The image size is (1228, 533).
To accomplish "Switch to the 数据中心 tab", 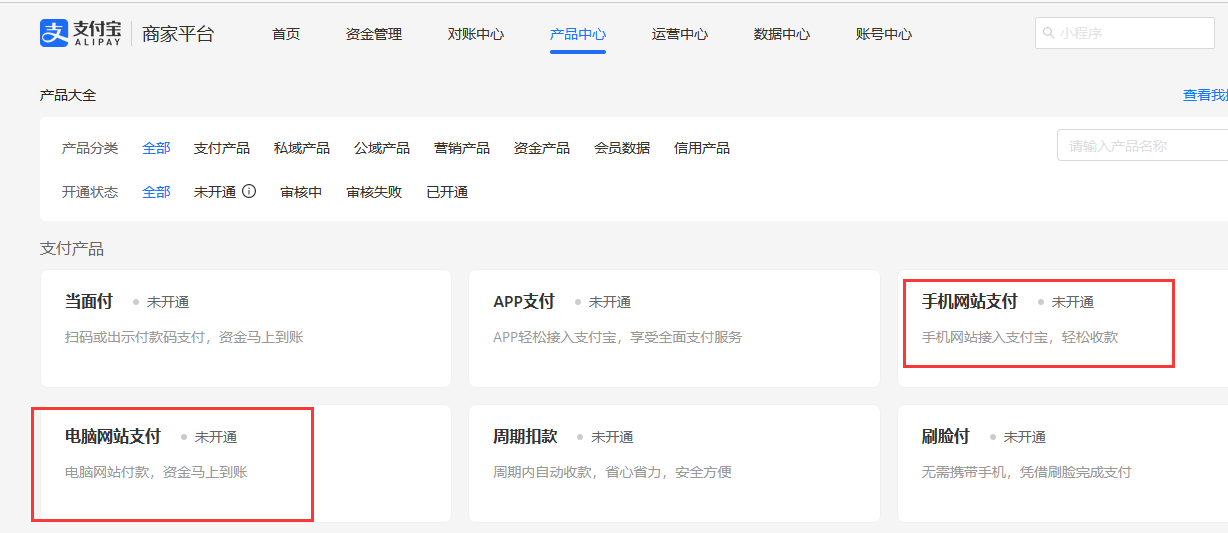I will click(782, 34).
